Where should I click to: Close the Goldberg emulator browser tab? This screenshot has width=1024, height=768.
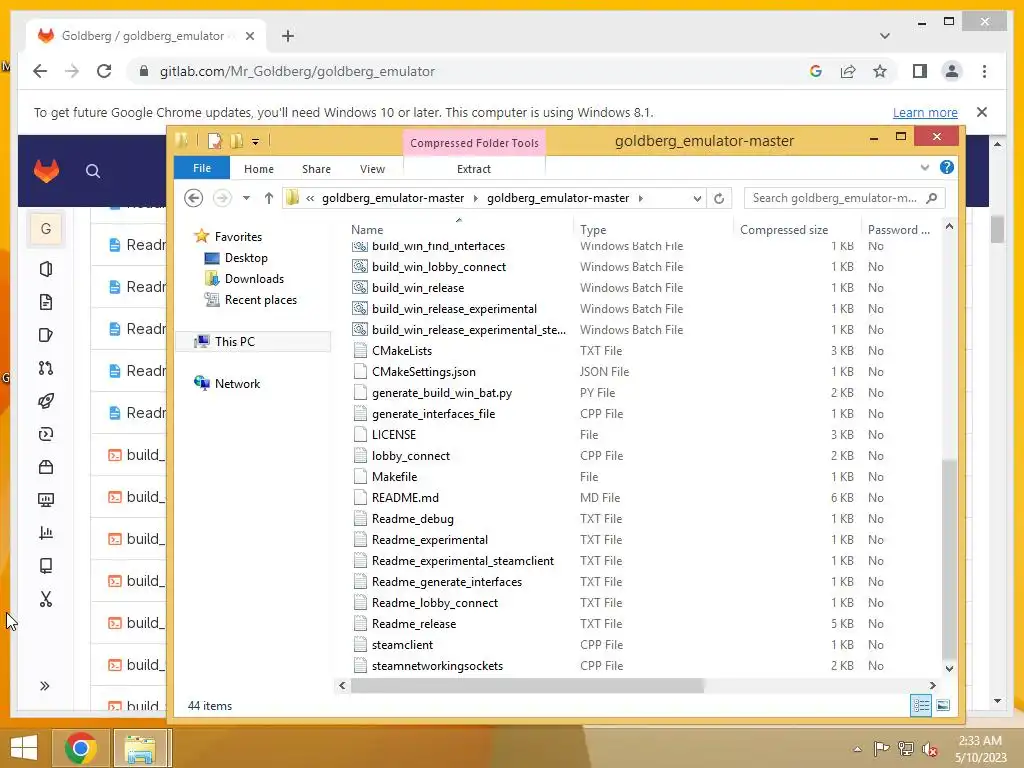249,36
